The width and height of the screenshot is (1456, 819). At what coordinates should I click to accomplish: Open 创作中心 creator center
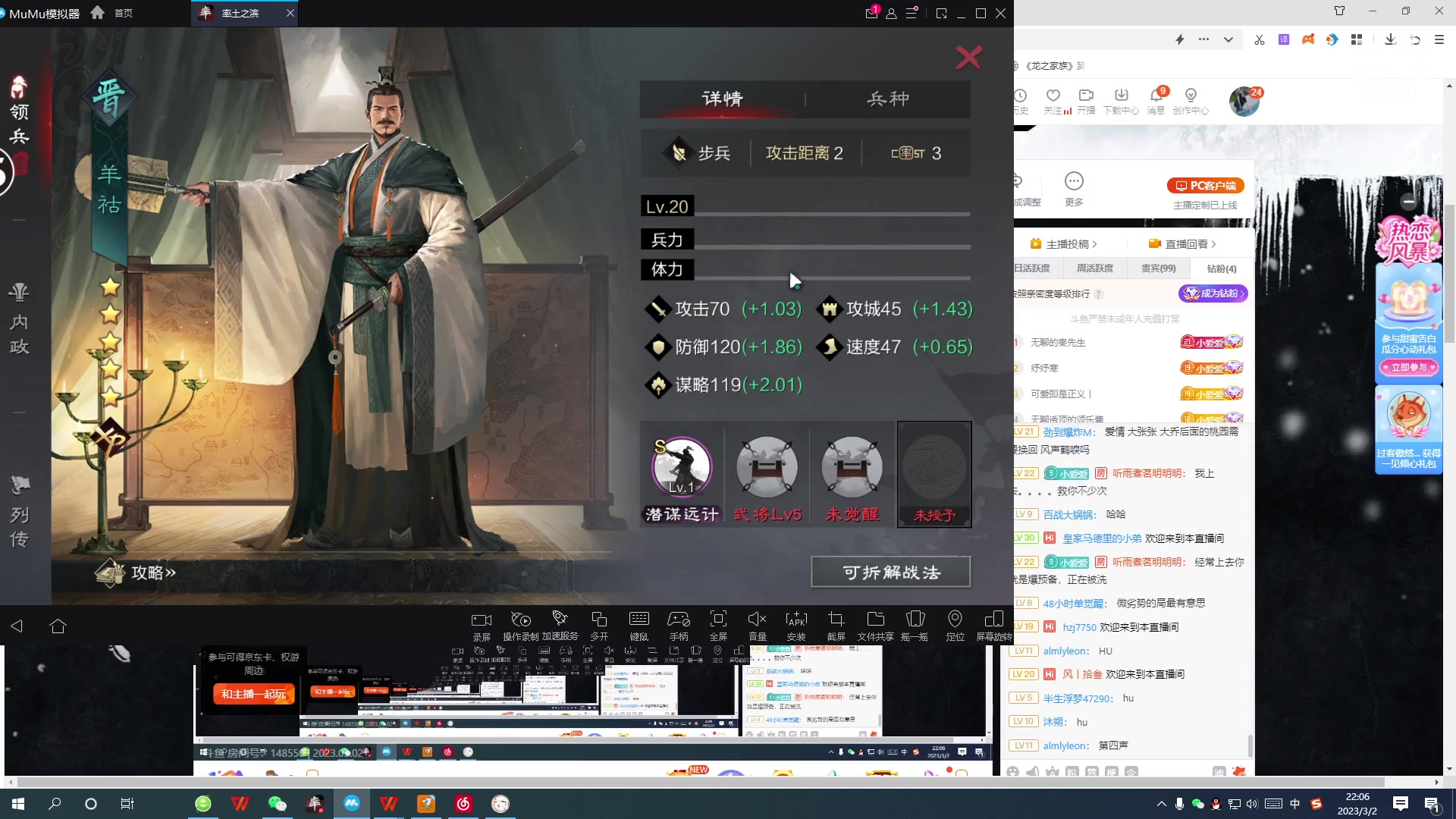1191,100
